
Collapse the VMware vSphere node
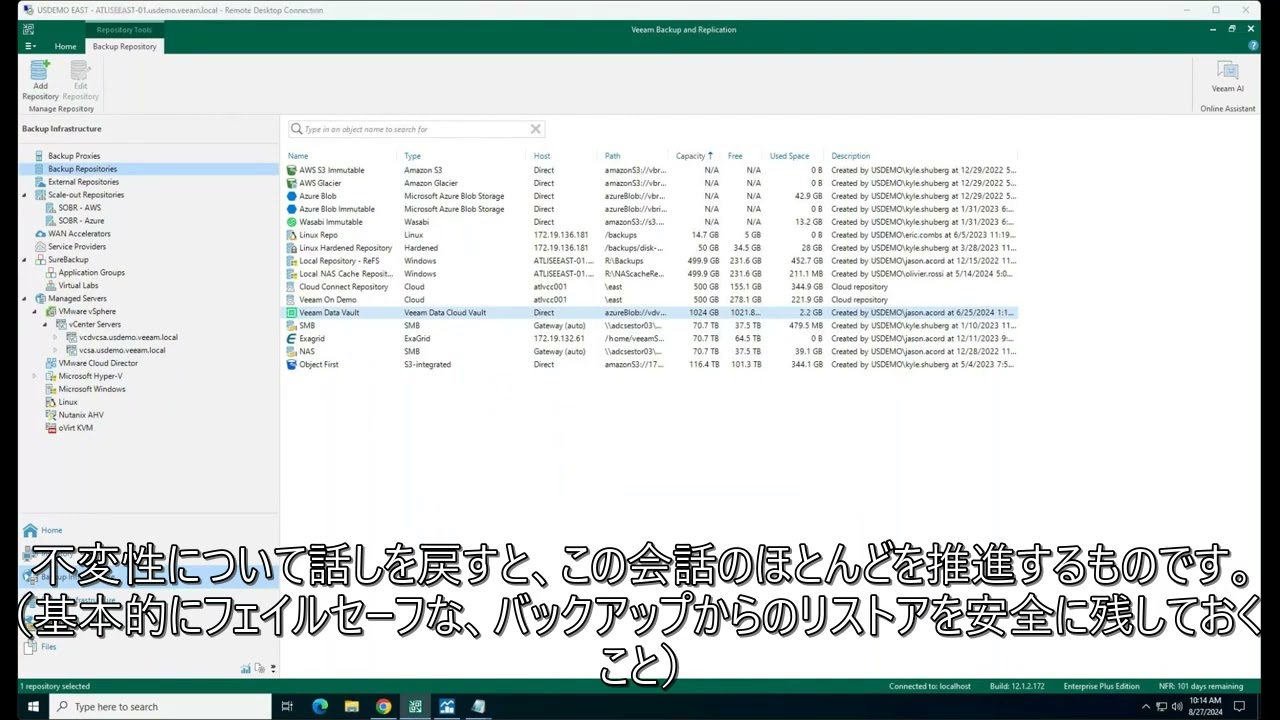[34, 312]
